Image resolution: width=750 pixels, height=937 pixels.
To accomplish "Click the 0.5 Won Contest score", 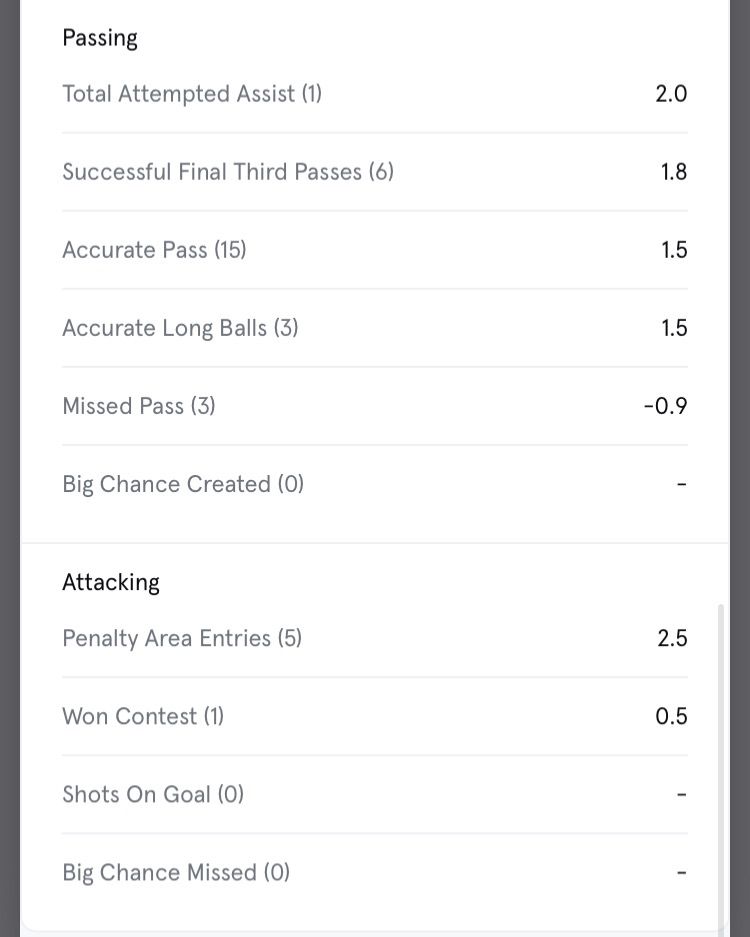I will pyautogui.click(x=671, y=716).
